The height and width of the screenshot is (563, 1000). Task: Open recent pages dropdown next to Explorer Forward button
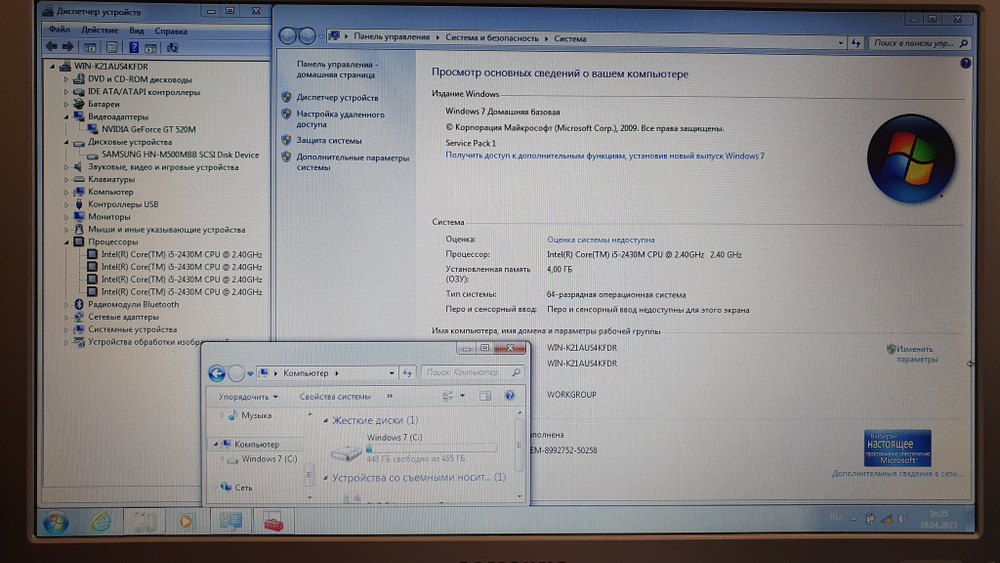click(x=250, y=374)
